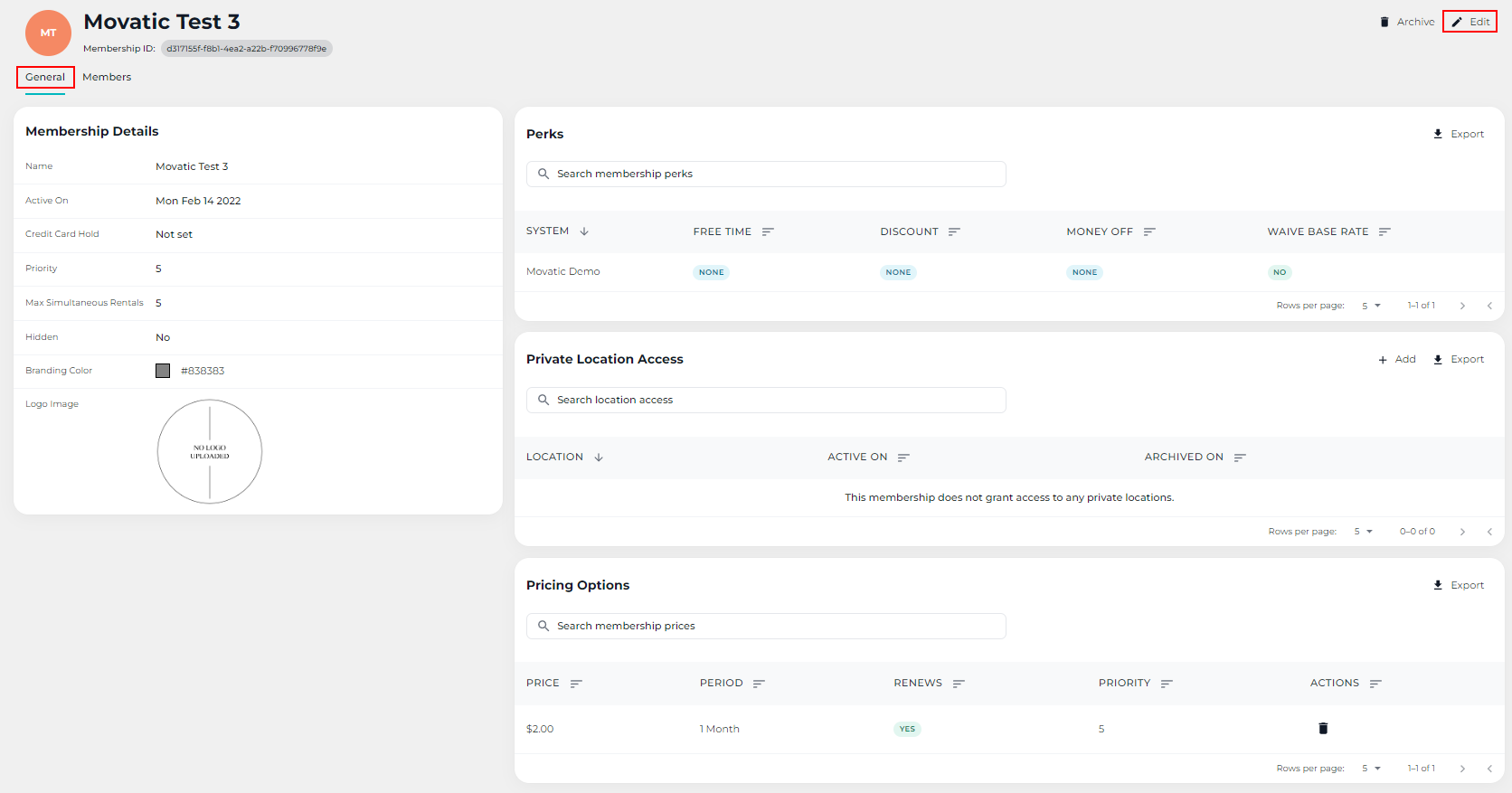The width and height of the screenshot is (1512, 793).
Task: Click the Waive Base Rate filter icon
Action: tap(1384, 232)
